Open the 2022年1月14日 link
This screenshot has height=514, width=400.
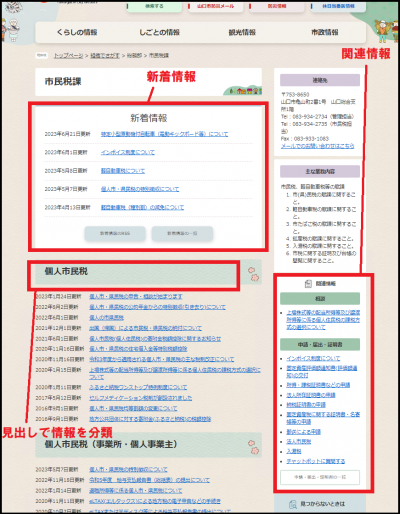(x=136, y=491)
